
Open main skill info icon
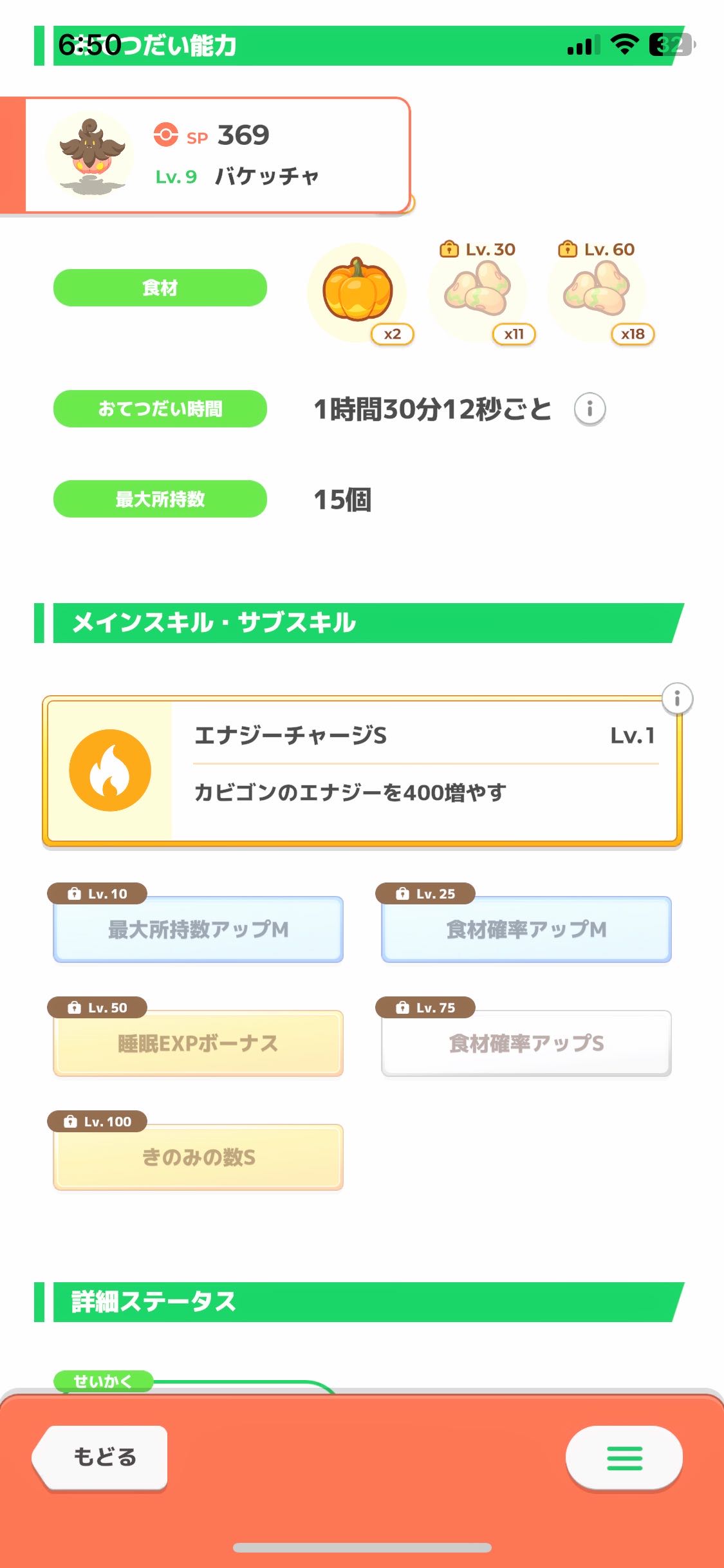tap(677, 698)
